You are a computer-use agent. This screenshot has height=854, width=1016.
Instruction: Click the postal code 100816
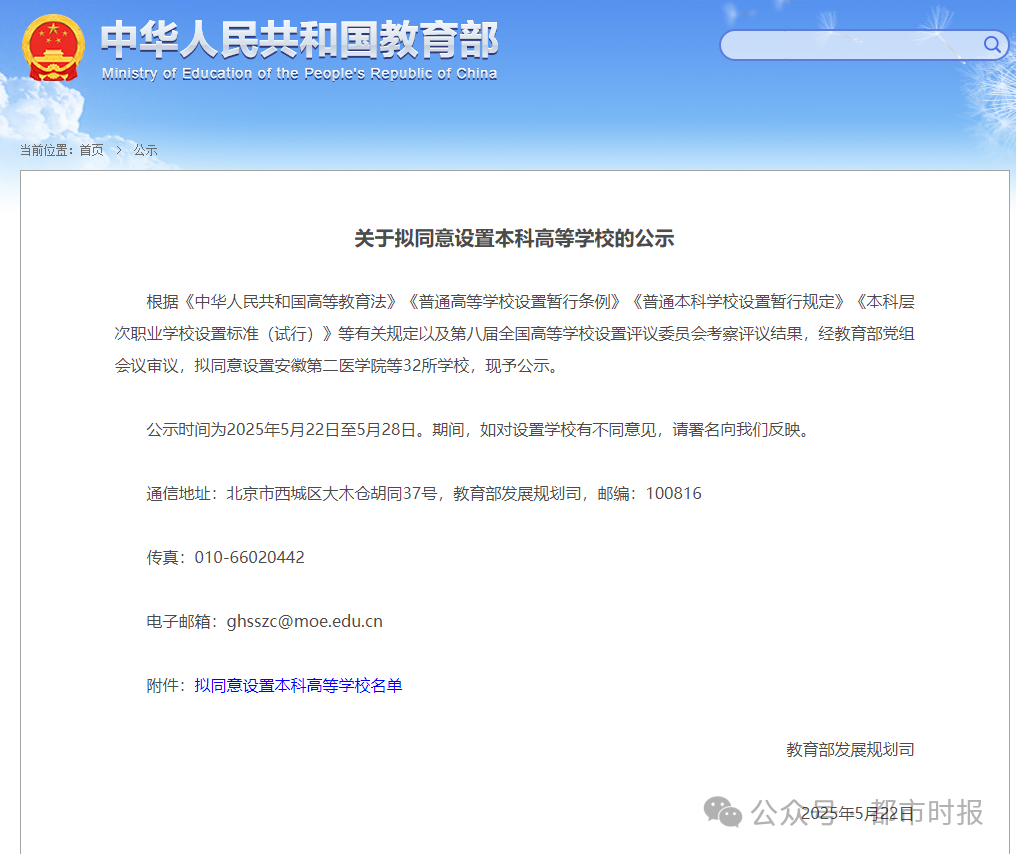pyautogui.click(x=673, y=493)
